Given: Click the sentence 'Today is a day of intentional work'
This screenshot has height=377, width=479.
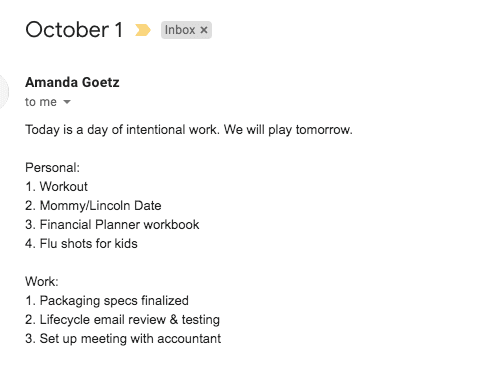Looking at the screenshot, I should tap(122, 129).
